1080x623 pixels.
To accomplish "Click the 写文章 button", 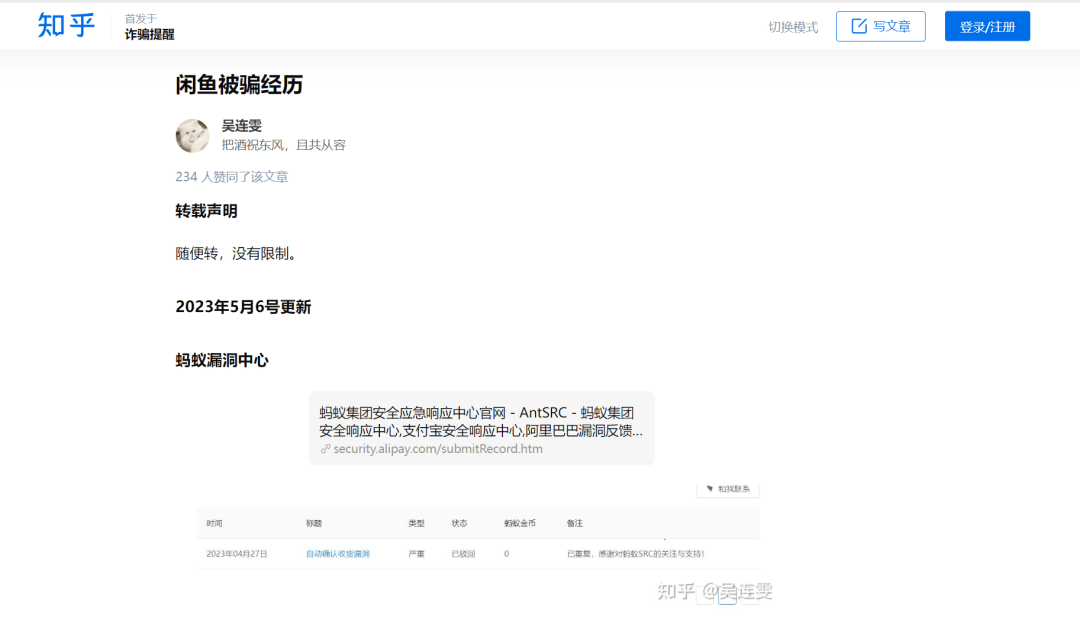I will tap(880, 26).
